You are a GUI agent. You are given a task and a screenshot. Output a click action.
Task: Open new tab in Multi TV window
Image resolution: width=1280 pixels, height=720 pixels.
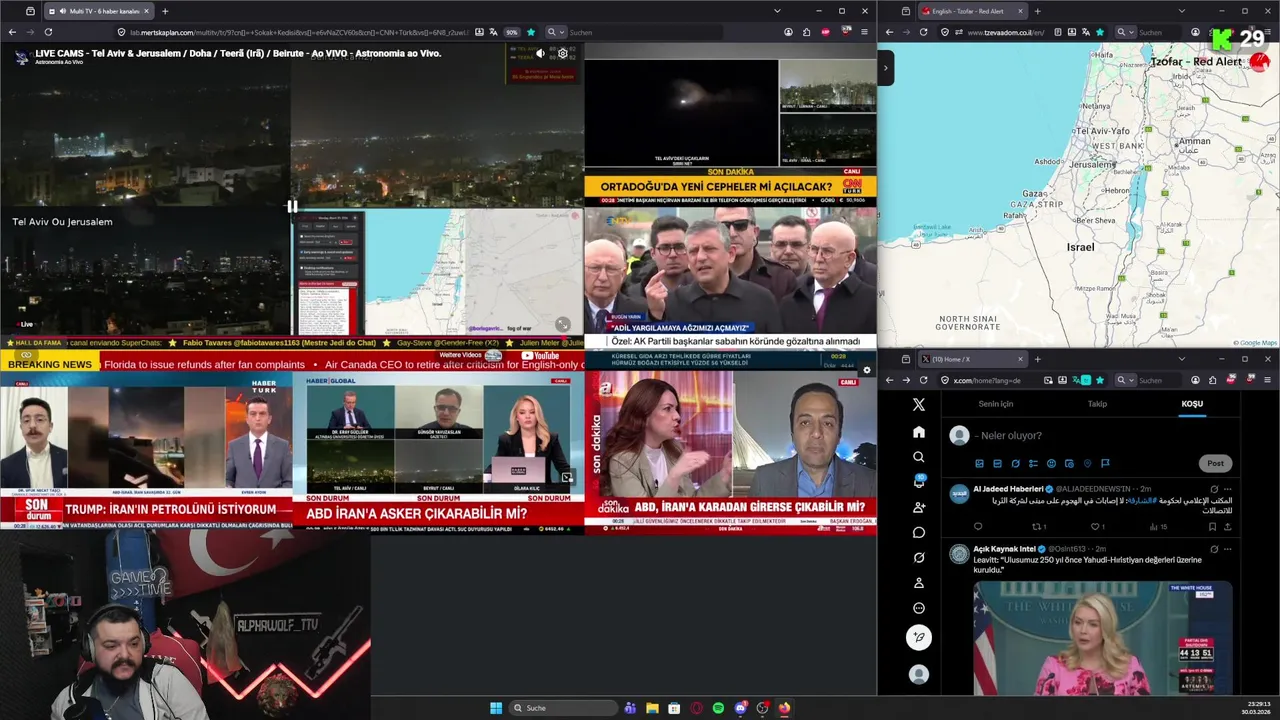pyautogui.click(x=165, y=11)
